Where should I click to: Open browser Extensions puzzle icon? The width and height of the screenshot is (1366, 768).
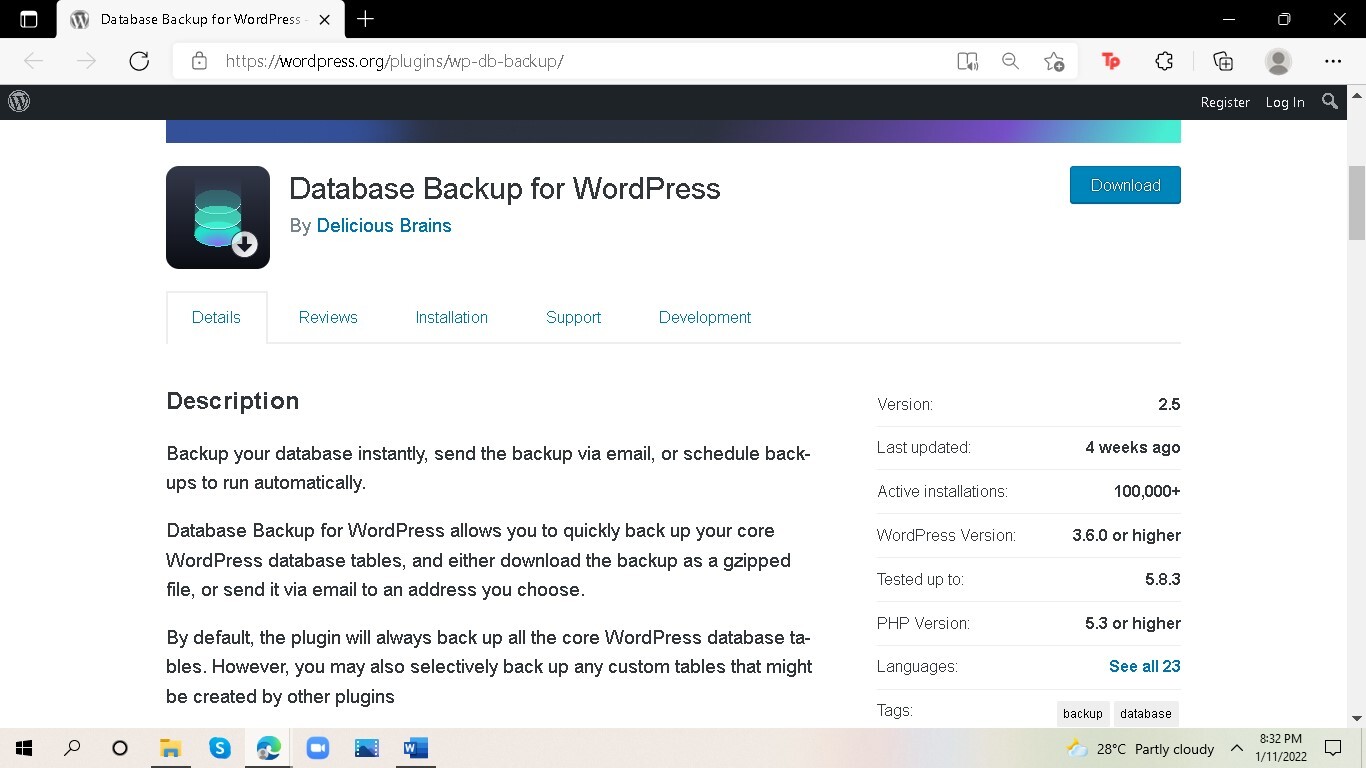(x=1164, y=61)
